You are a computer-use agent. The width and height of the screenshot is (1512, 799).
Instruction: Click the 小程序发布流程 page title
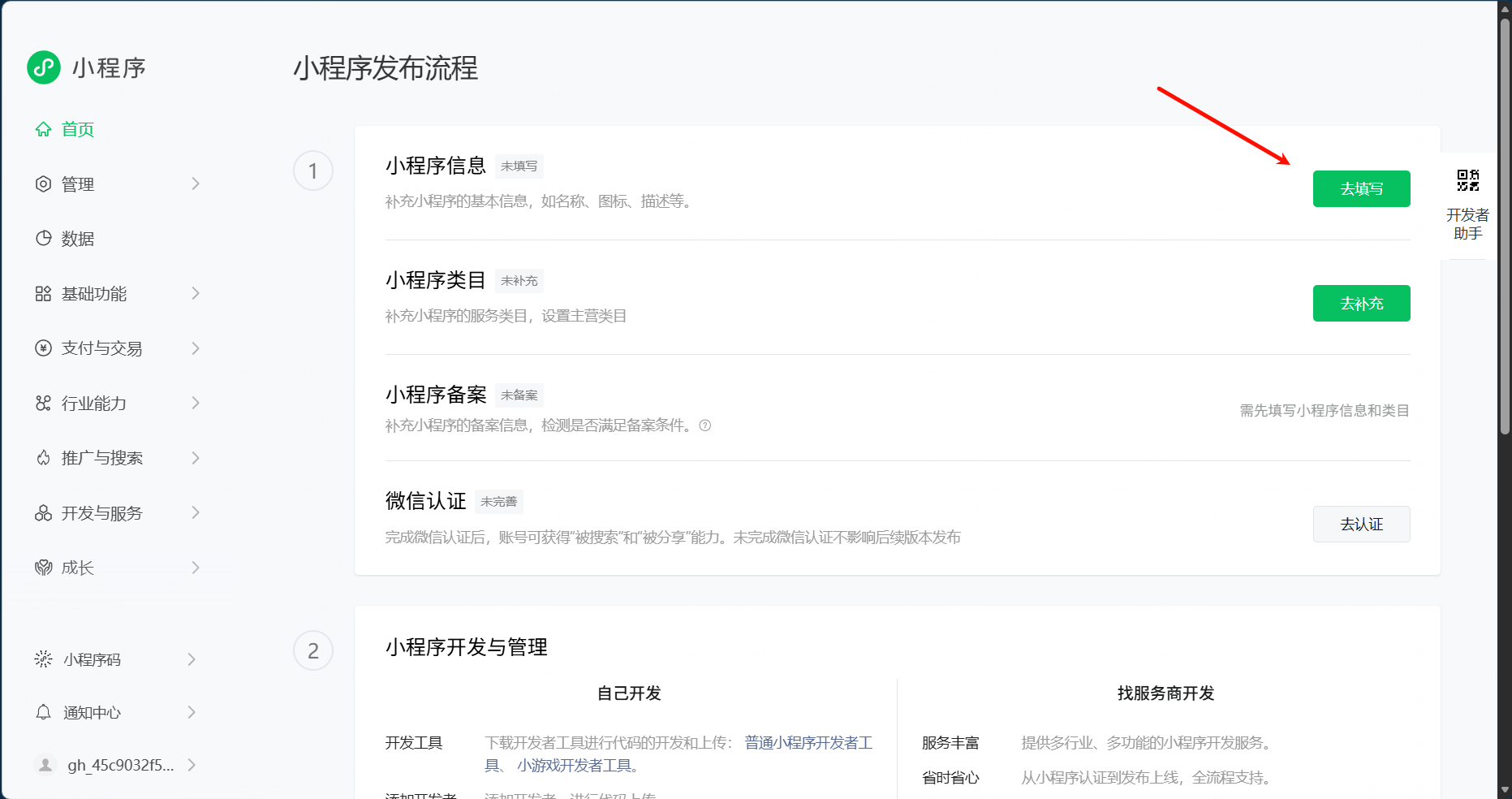(x=386, y=68)
